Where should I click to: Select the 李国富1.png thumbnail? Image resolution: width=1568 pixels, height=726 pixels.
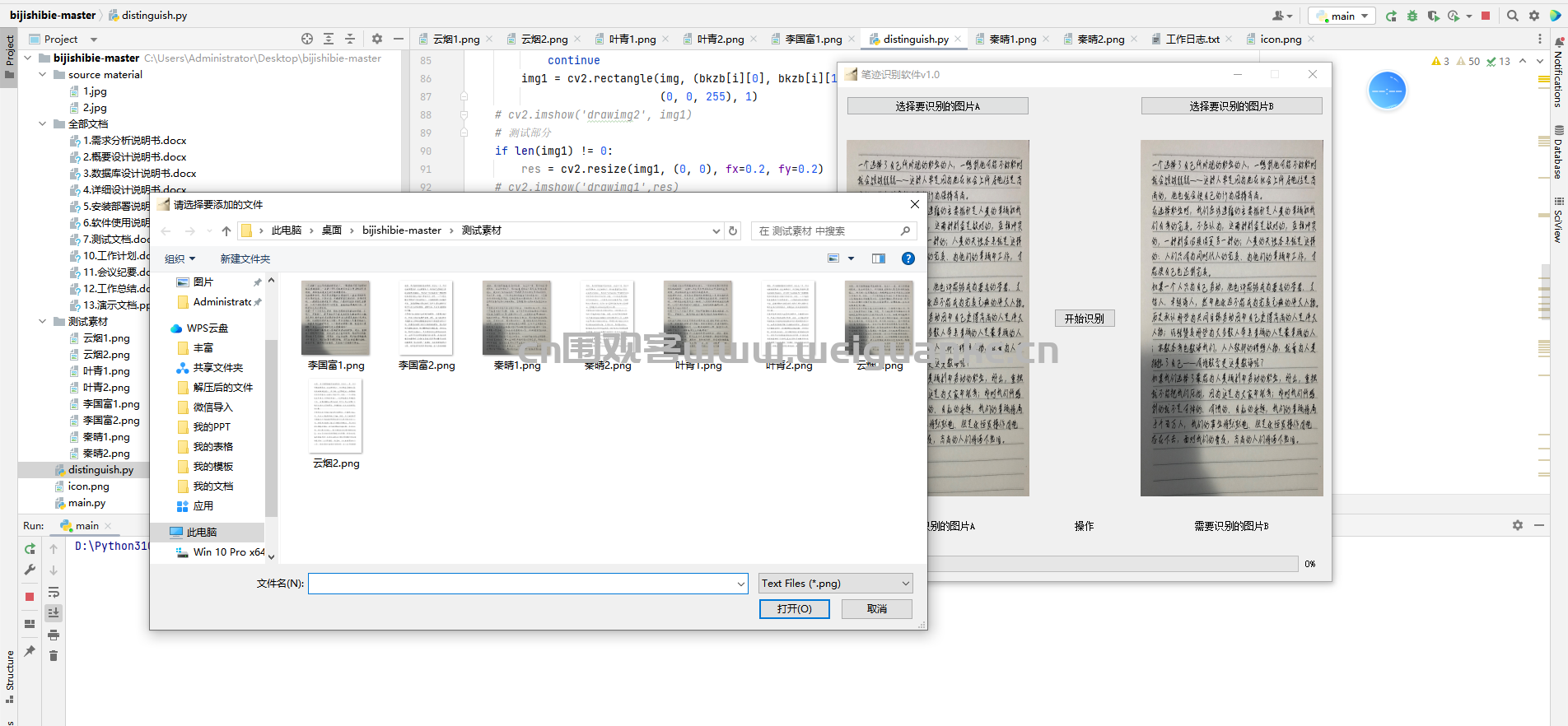(x=336, y=325)
